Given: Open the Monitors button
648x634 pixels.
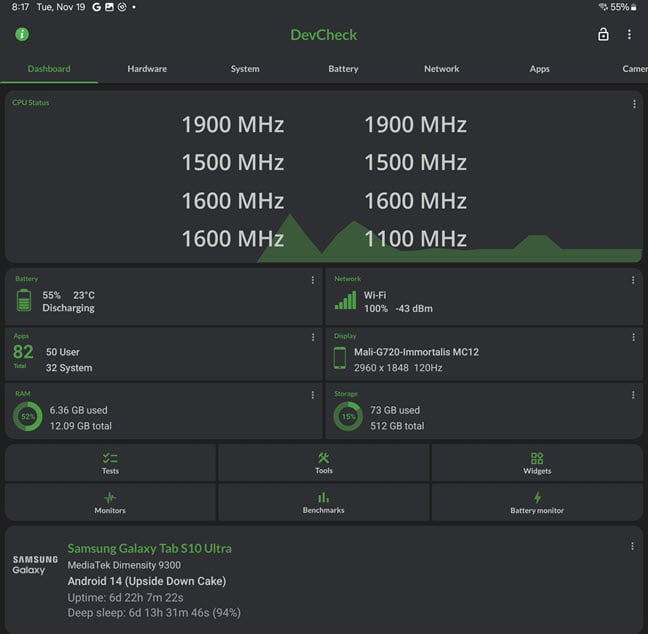Looking at the screenshot, I should 110,502.
